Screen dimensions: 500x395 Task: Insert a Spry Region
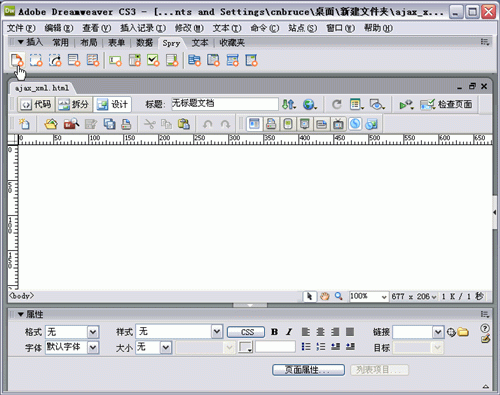pos(36,60)
